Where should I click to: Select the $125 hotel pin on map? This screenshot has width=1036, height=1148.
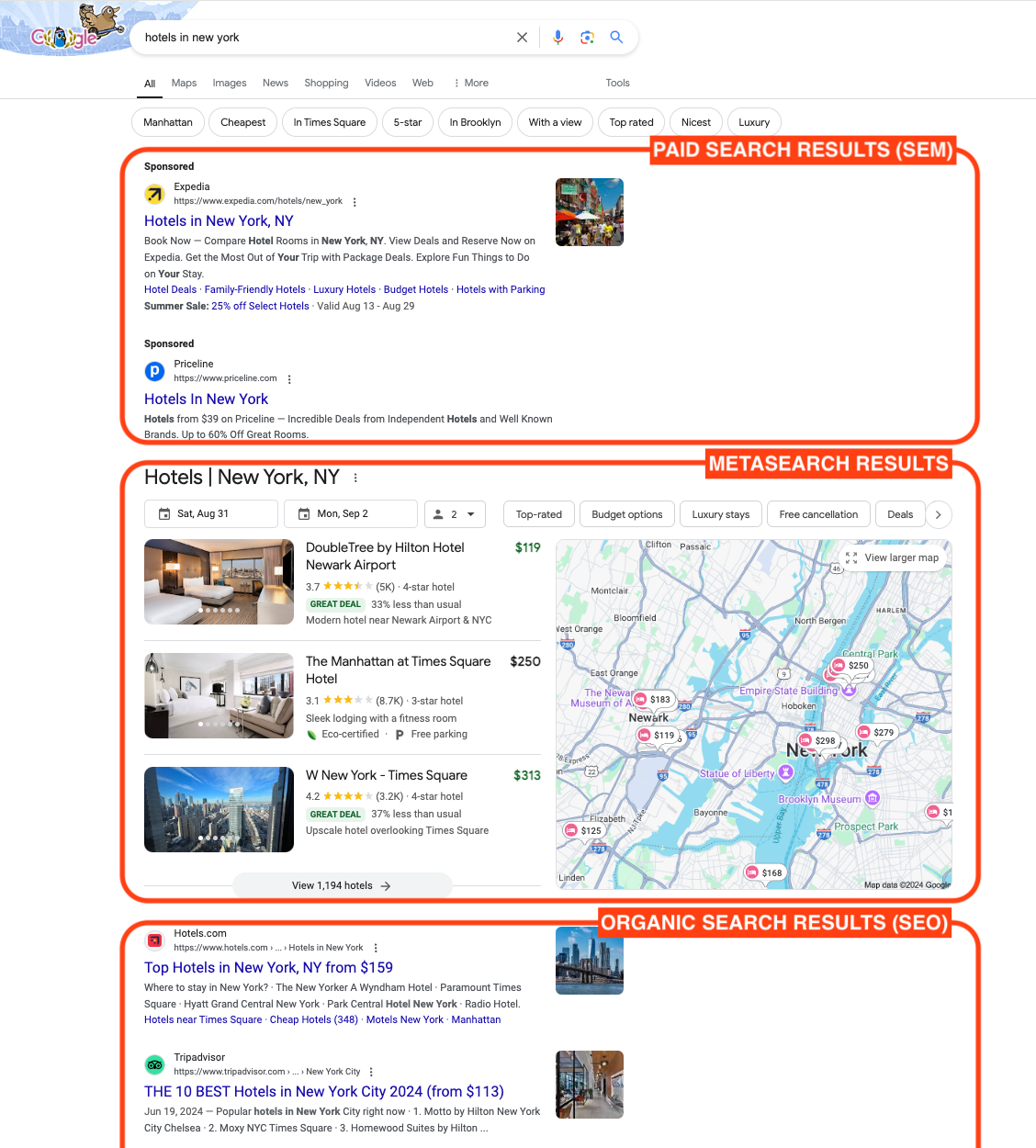point(584,830)
